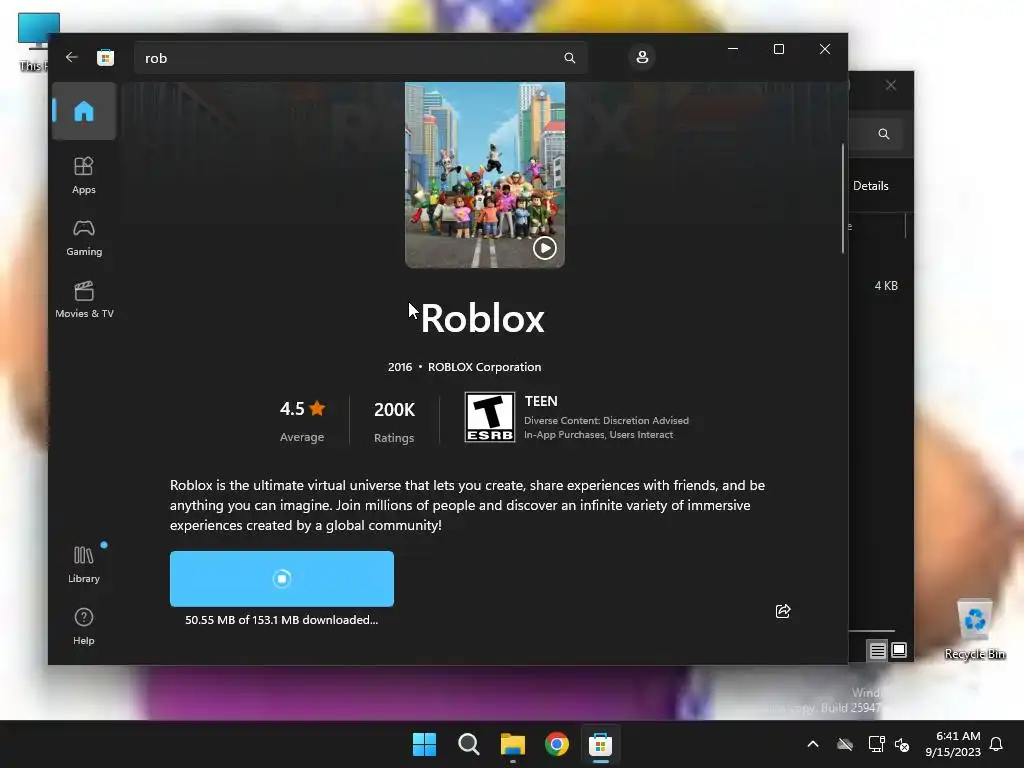Click the search magnifier in Store search box
1024x768 pixels.
click(x=569, y=58)
